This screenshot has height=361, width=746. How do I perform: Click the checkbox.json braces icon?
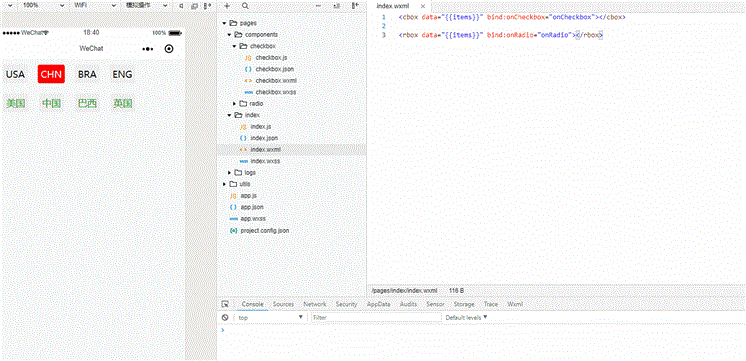248,69
